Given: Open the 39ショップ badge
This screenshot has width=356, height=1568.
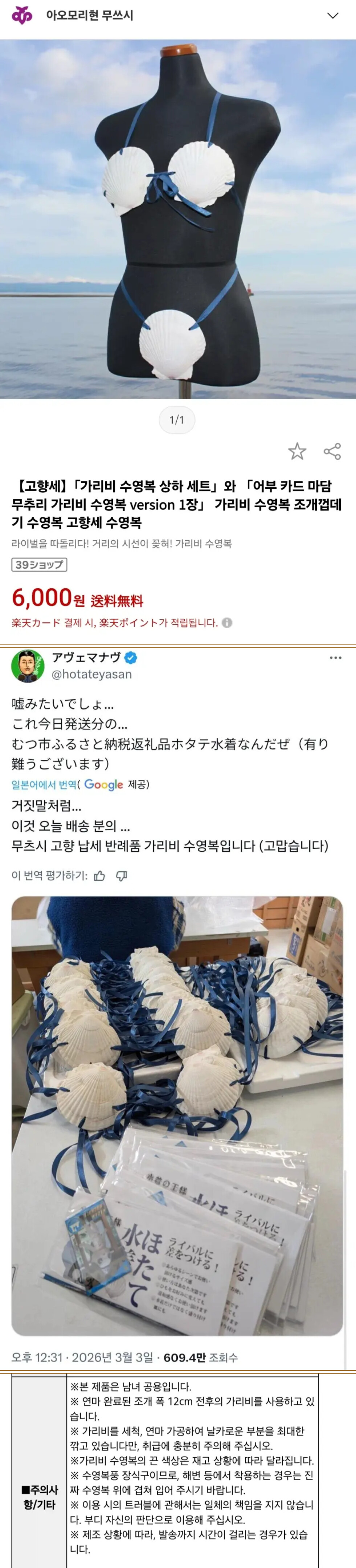Looking at the screenshot, I should (39, 565).
